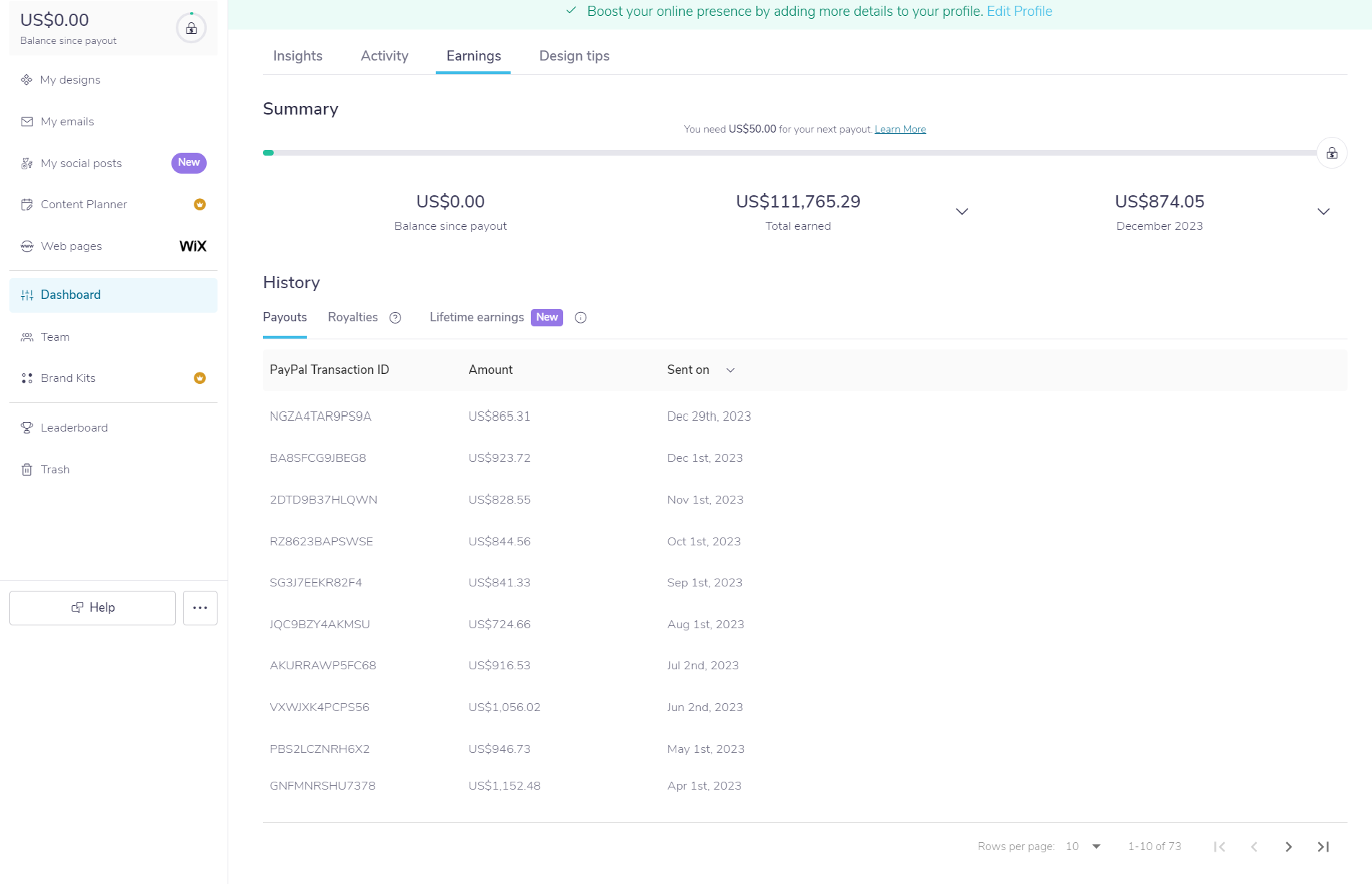Click date Apr 1st, 2023
Screen dimensions: 1372x884
click(x=704, y=786)
